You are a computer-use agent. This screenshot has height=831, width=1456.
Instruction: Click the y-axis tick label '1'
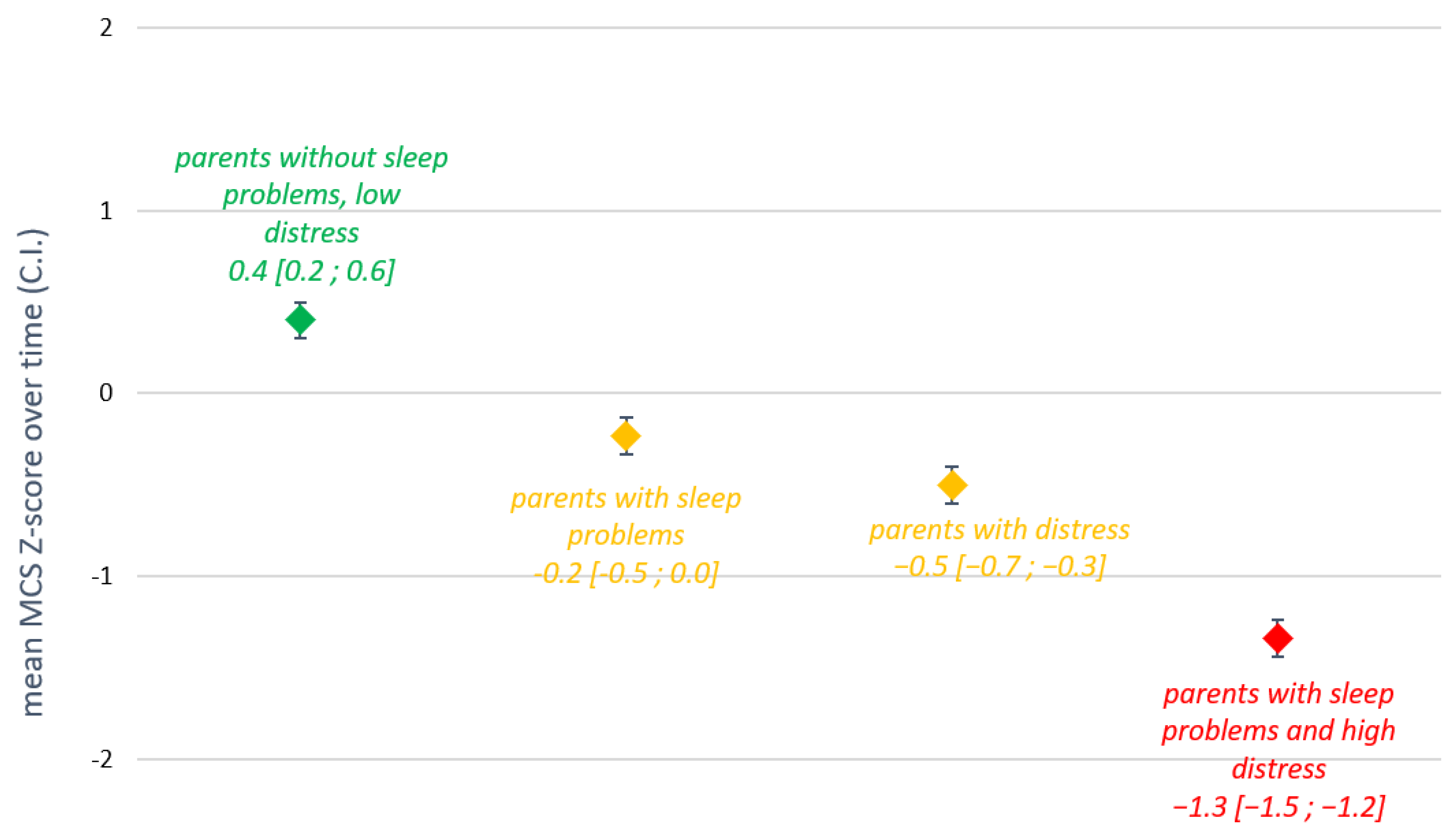106,211
